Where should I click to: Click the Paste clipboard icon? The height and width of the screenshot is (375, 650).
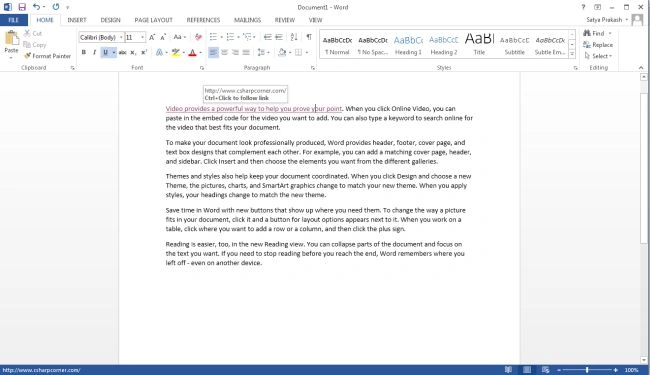pos(12,38)
